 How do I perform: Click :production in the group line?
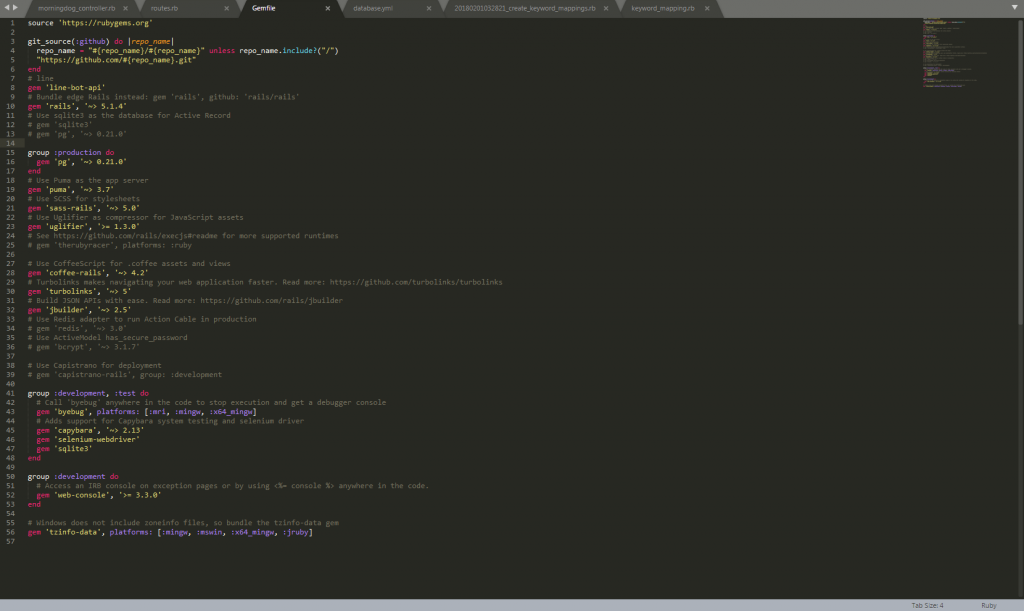(77, 152)
